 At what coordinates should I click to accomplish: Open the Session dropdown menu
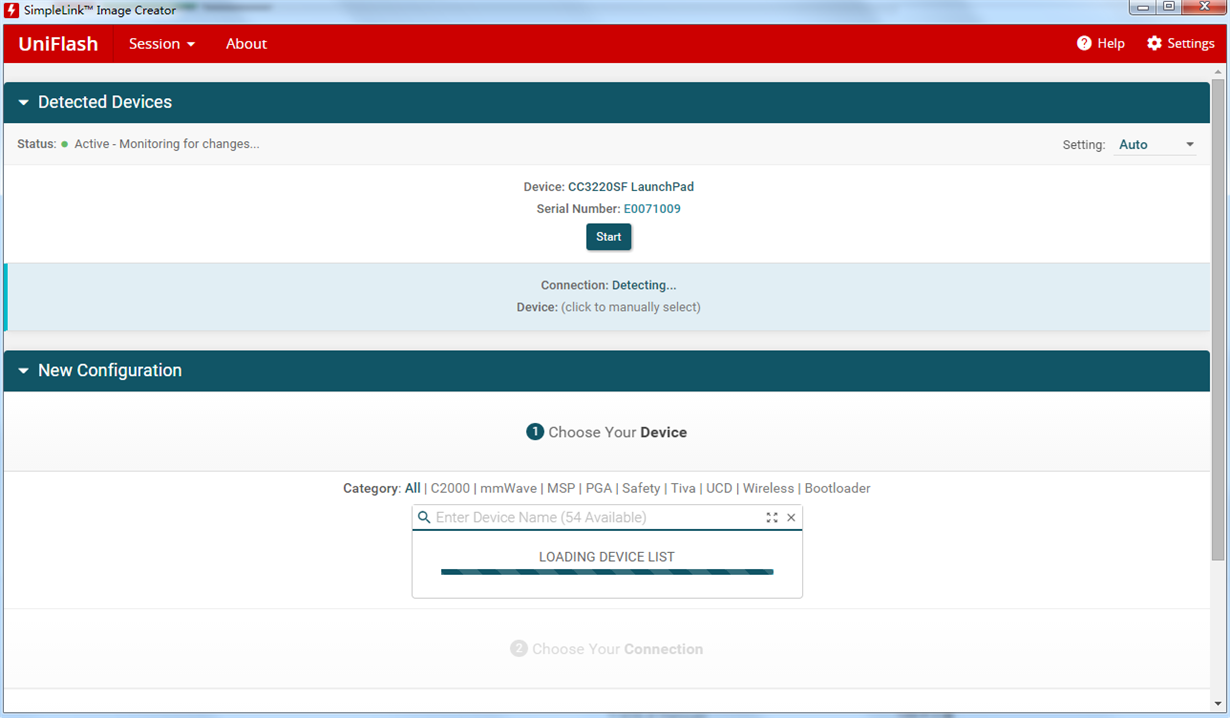[162, 44]
